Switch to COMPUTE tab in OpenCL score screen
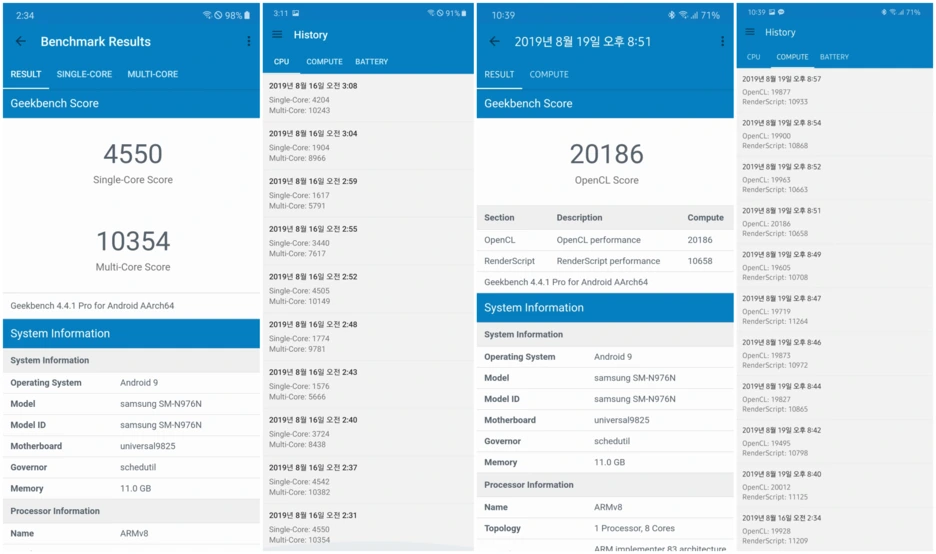Screen dimensions: 936x554 tap(549, 75)
